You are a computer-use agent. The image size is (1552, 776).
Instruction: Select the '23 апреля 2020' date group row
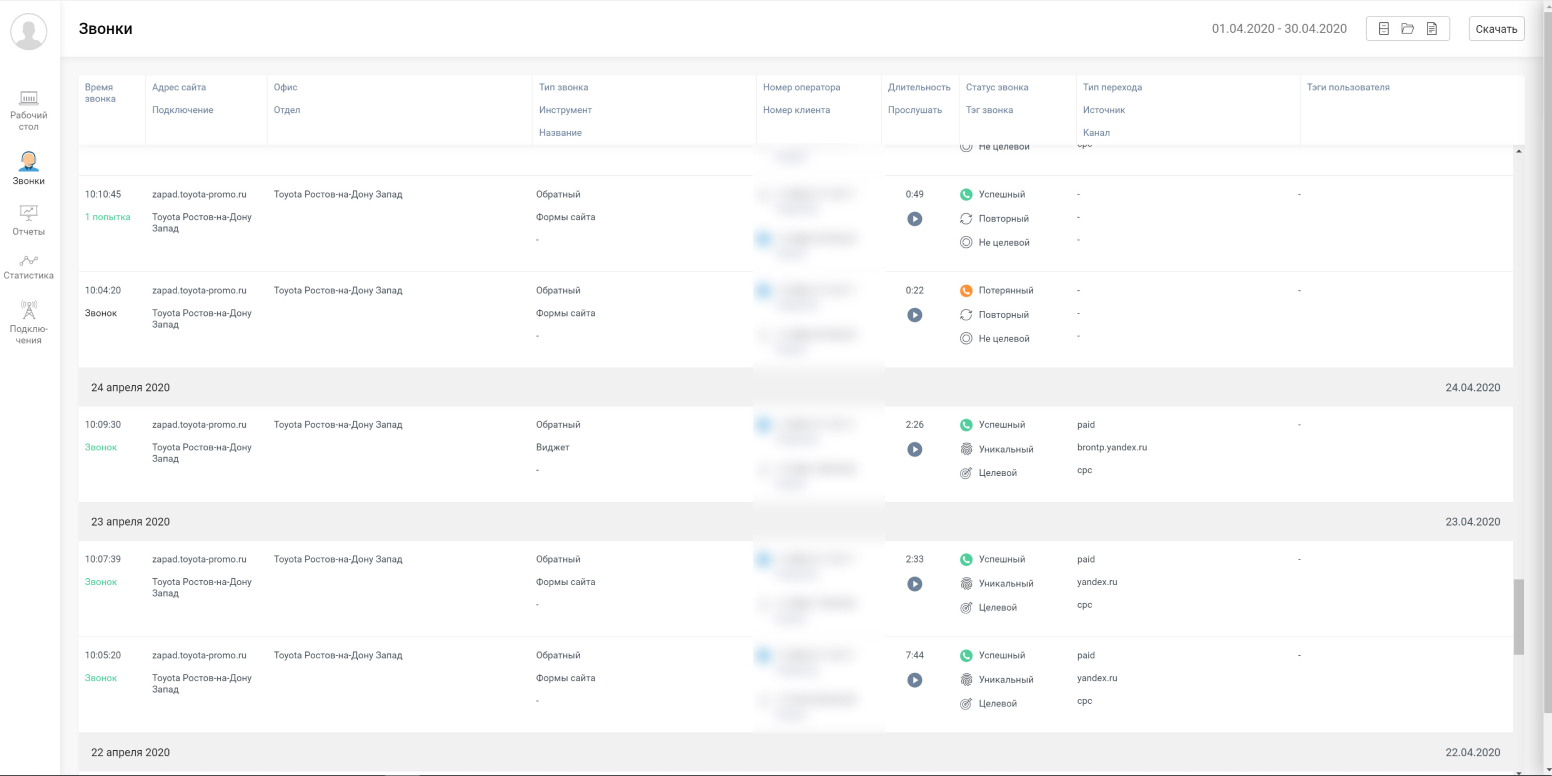(796, 521)
